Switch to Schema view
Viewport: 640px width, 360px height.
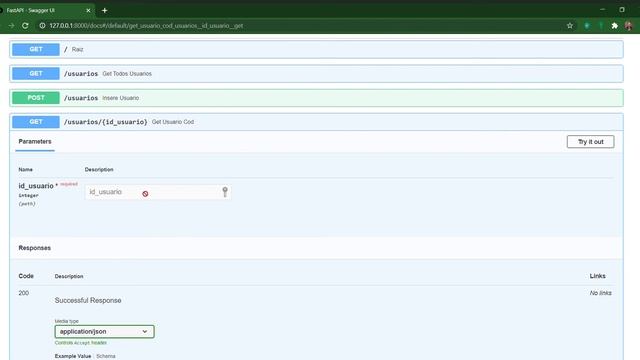[x=106, y=356]
